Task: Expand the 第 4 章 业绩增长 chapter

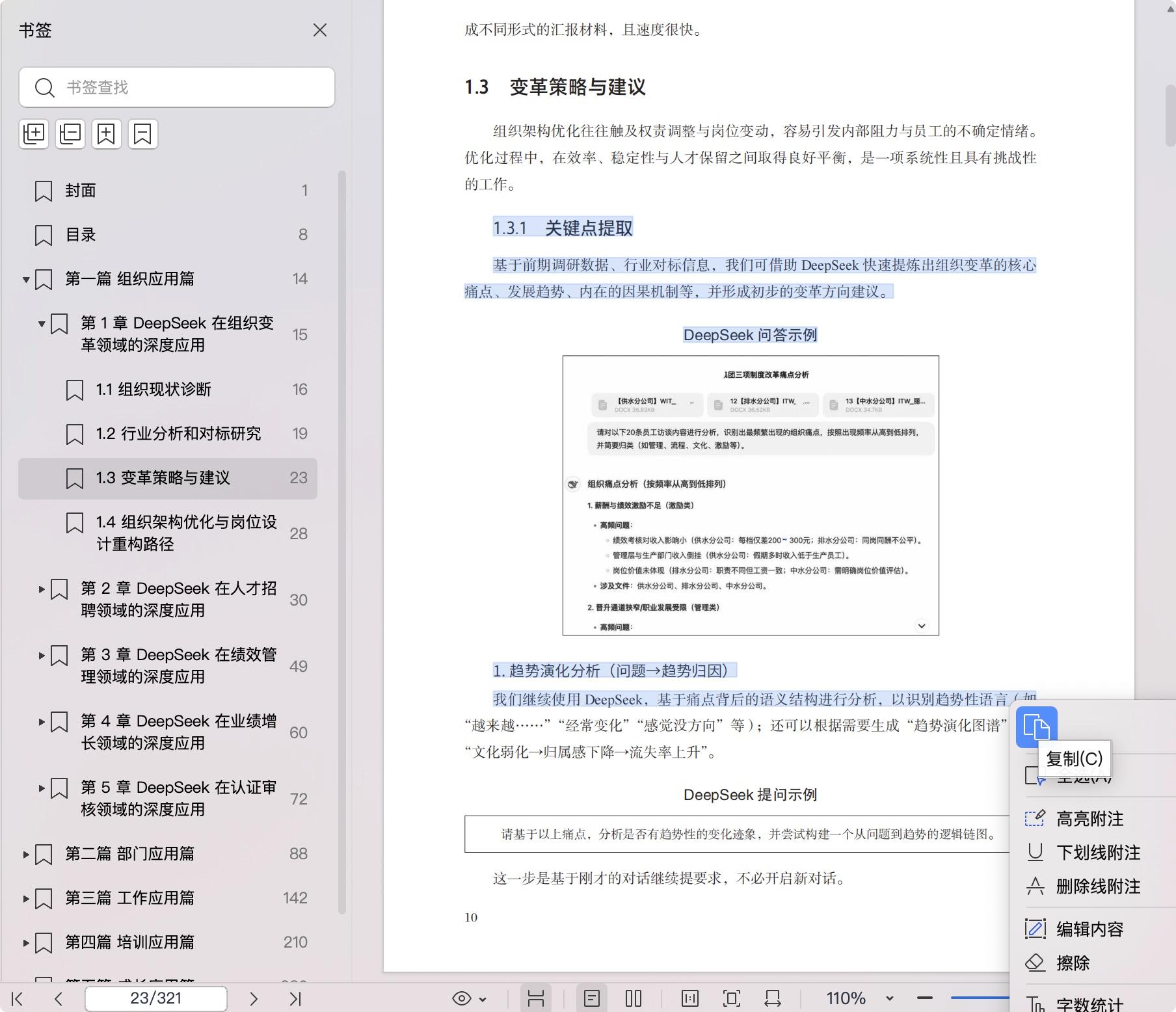Action: [42, 722]
